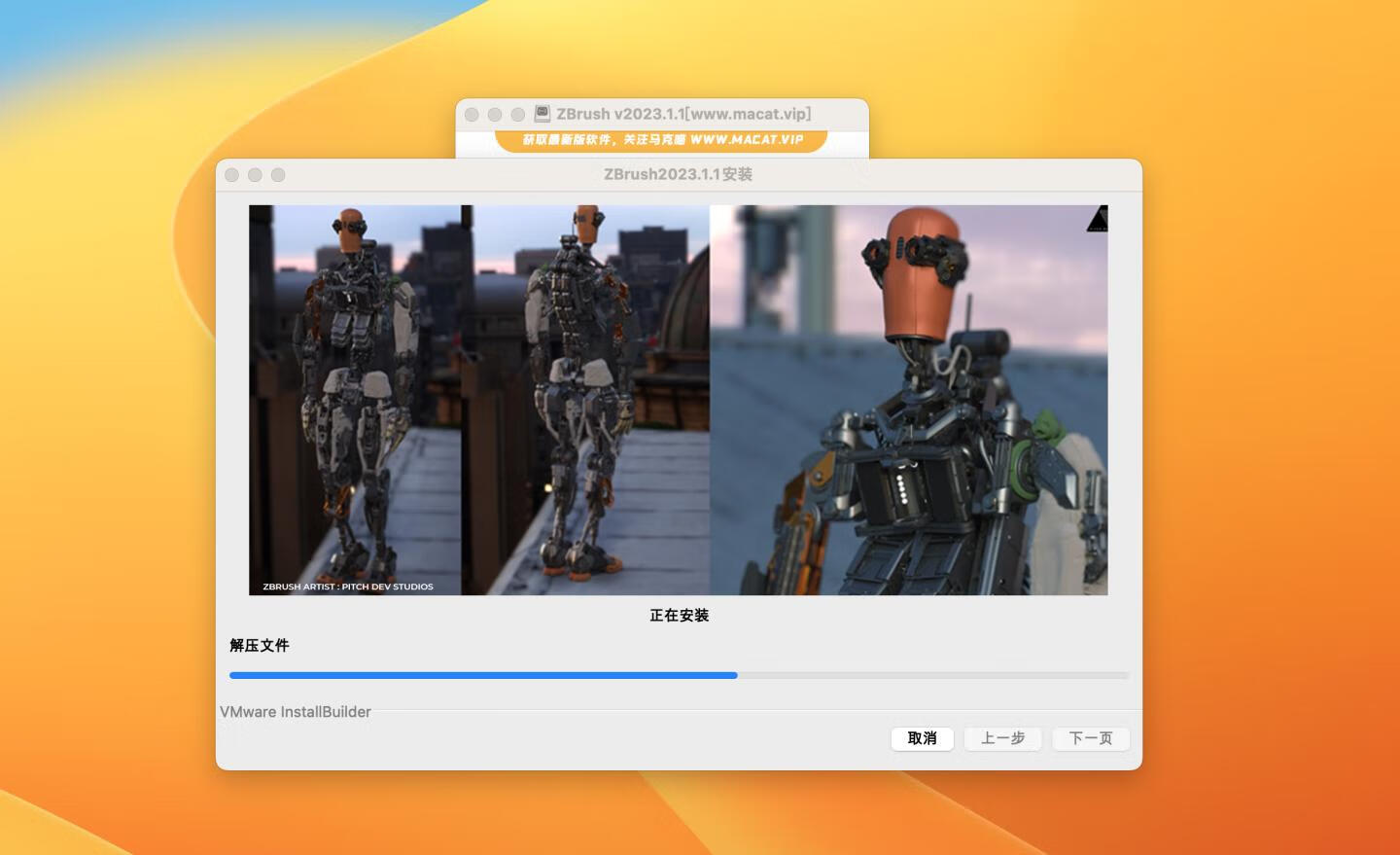Click the ZBRUSH ARTIST : PITCH DEV STUDIOS caption
The image size is (1400, 855).
(x=348, y=587)
